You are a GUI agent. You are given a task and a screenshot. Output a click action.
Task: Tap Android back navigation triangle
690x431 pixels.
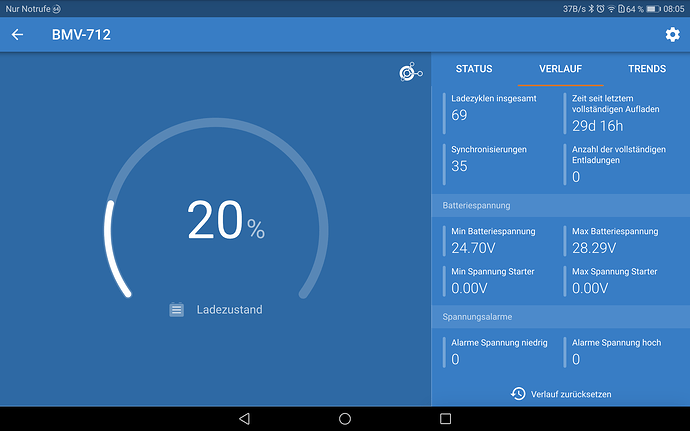(x=244, y=419)
